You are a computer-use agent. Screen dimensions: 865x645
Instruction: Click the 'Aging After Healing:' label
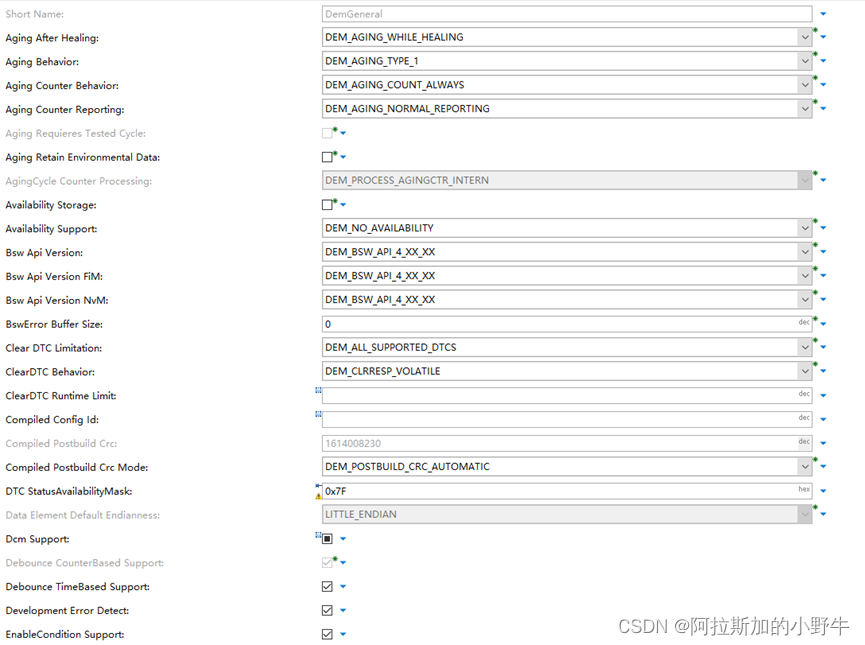coord(52,38)
